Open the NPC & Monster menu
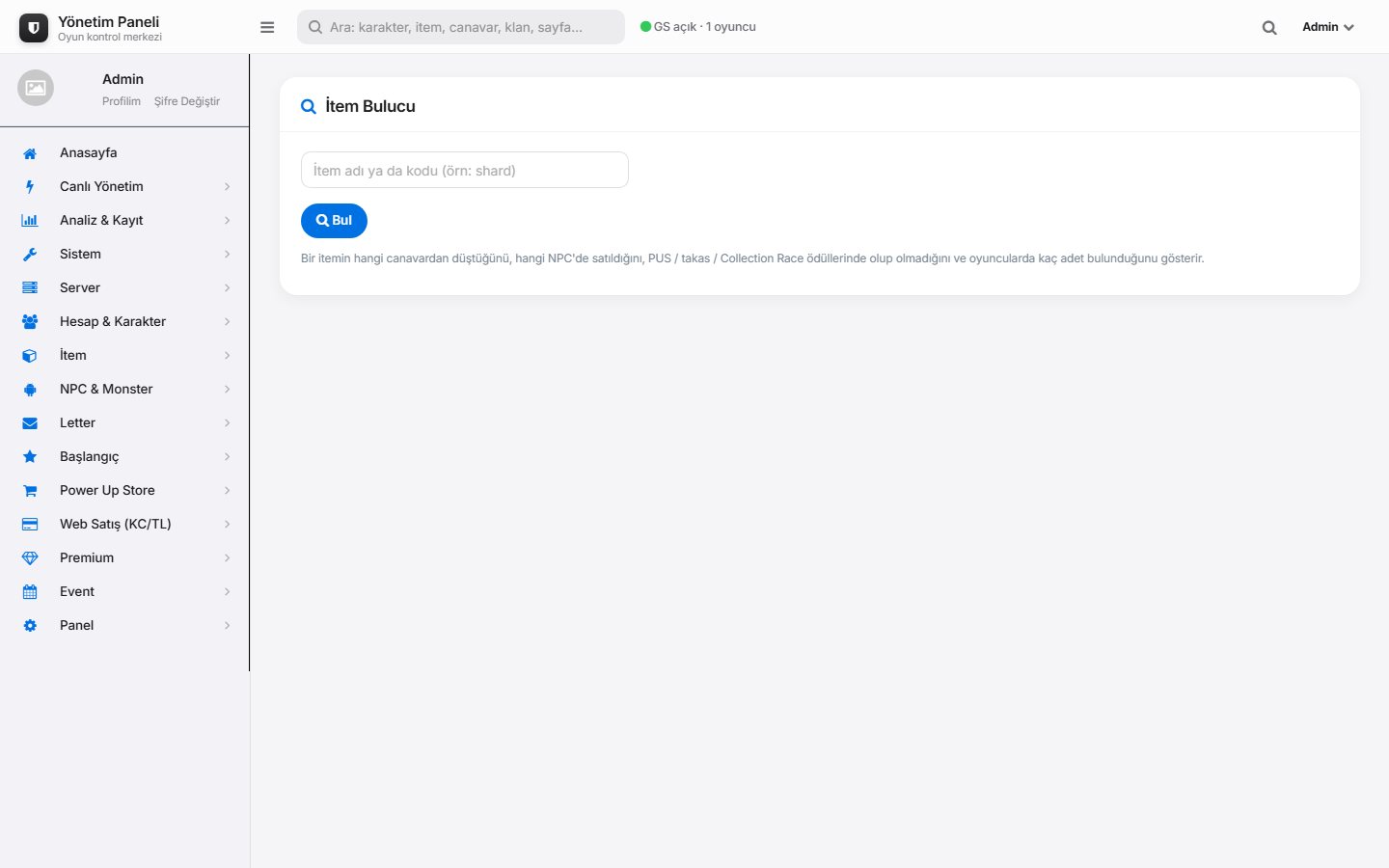This screenshot has width=1389, height=868. point(124,390)
